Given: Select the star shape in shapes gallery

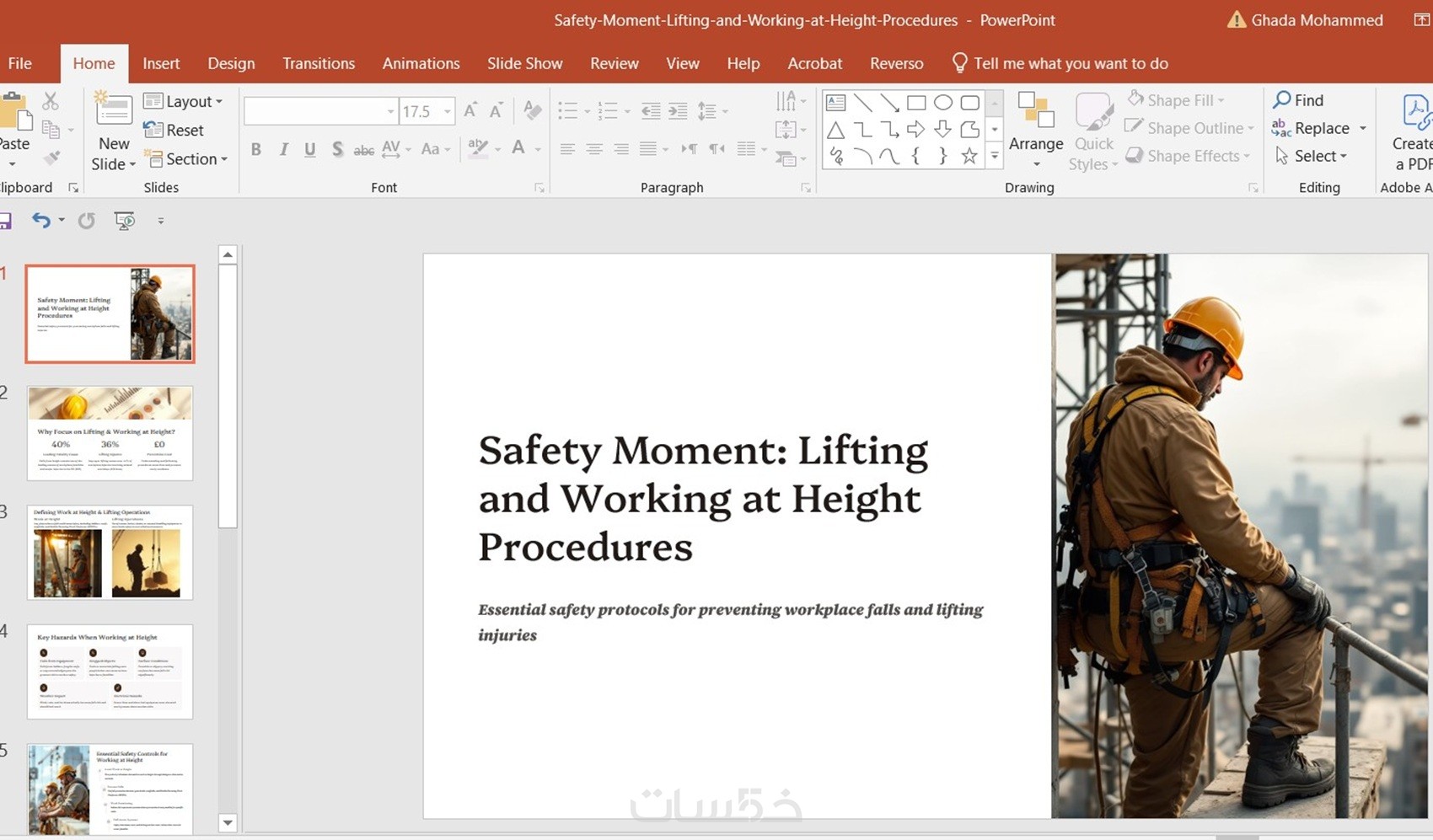Looking at the screenshot, I should coord(969,156).
